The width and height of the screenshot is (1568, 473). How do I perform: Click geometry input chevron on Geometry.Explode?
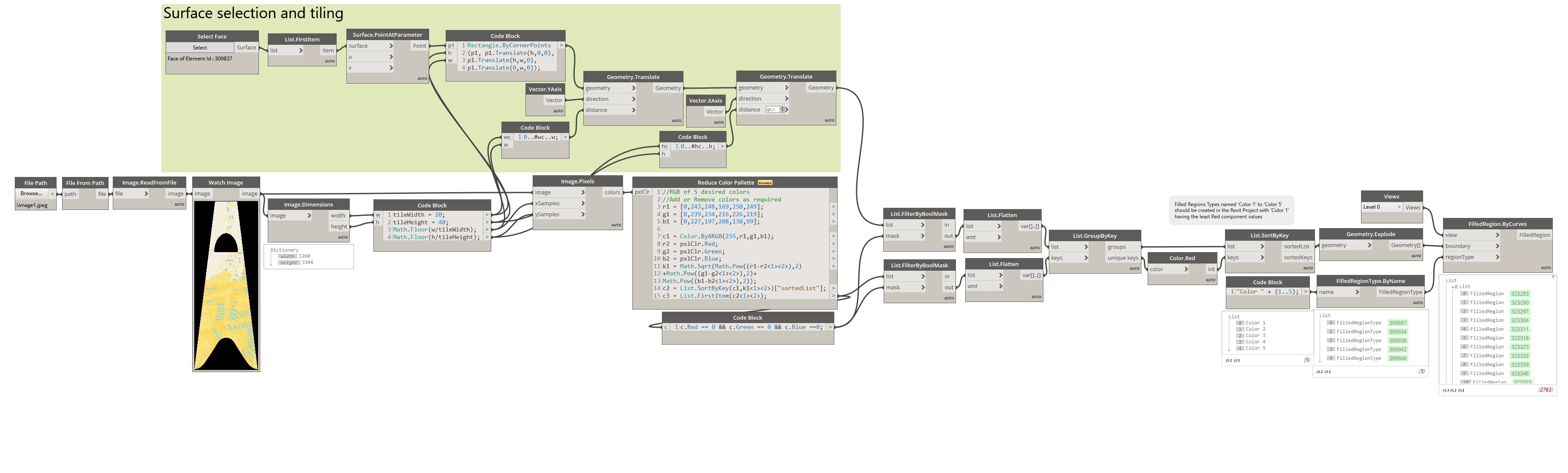pos(1369,245)
